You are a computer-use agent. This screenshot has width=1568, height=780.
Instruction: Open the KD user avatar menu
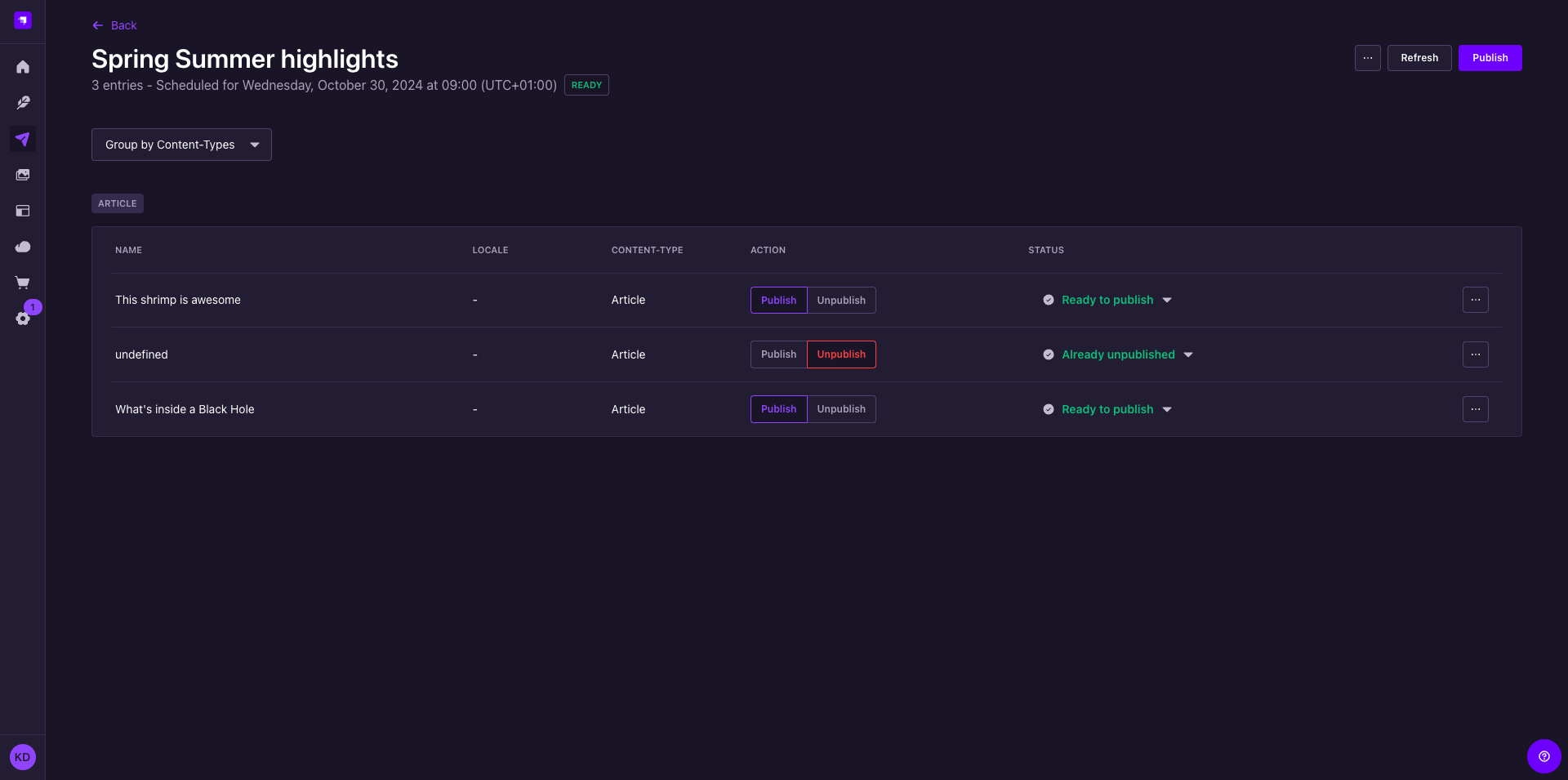23,757
